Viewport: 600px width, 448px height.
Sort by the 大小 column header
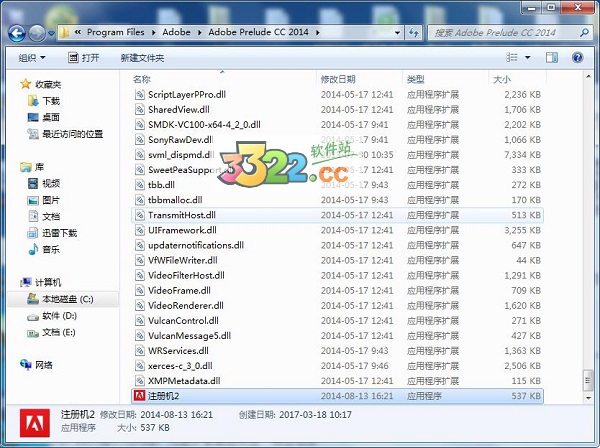[x=502, y=79]
